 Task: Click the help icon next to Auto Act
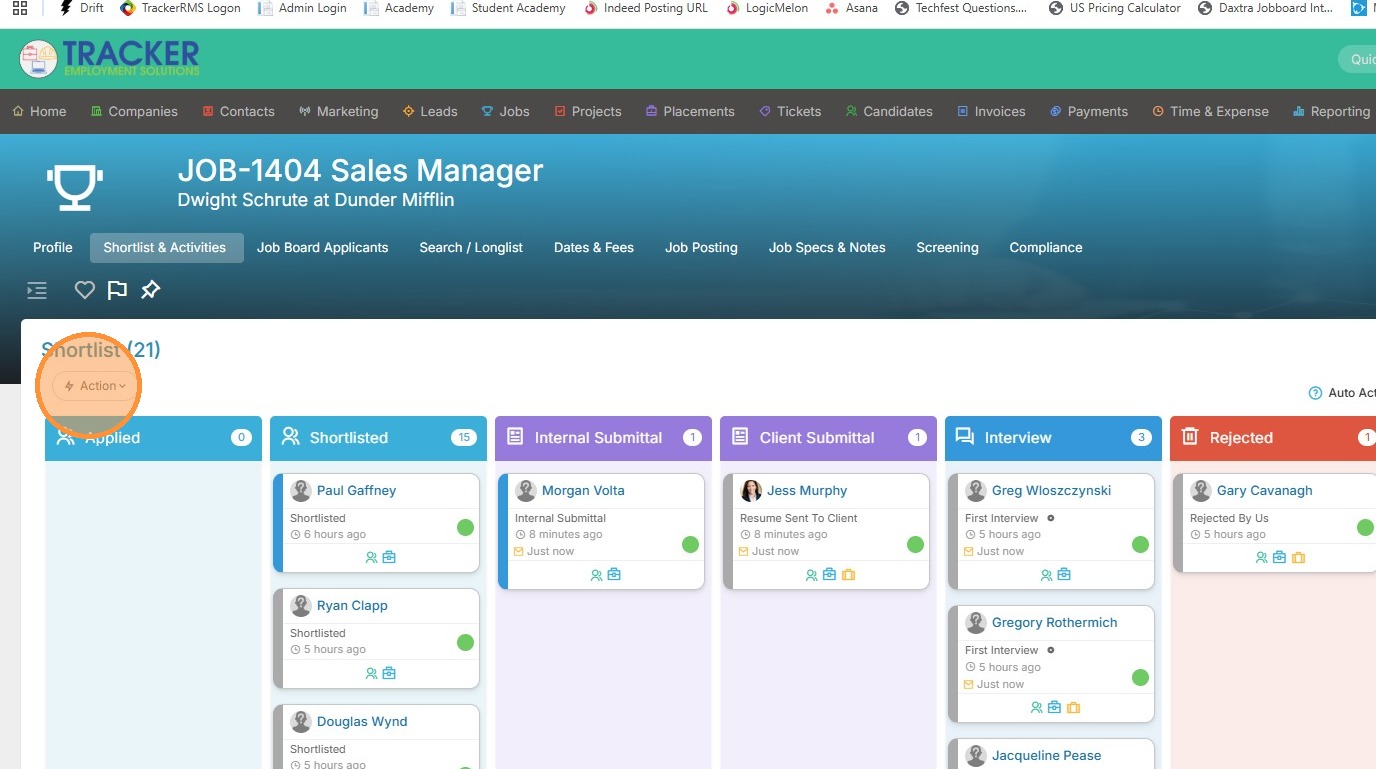[1315, 393]
